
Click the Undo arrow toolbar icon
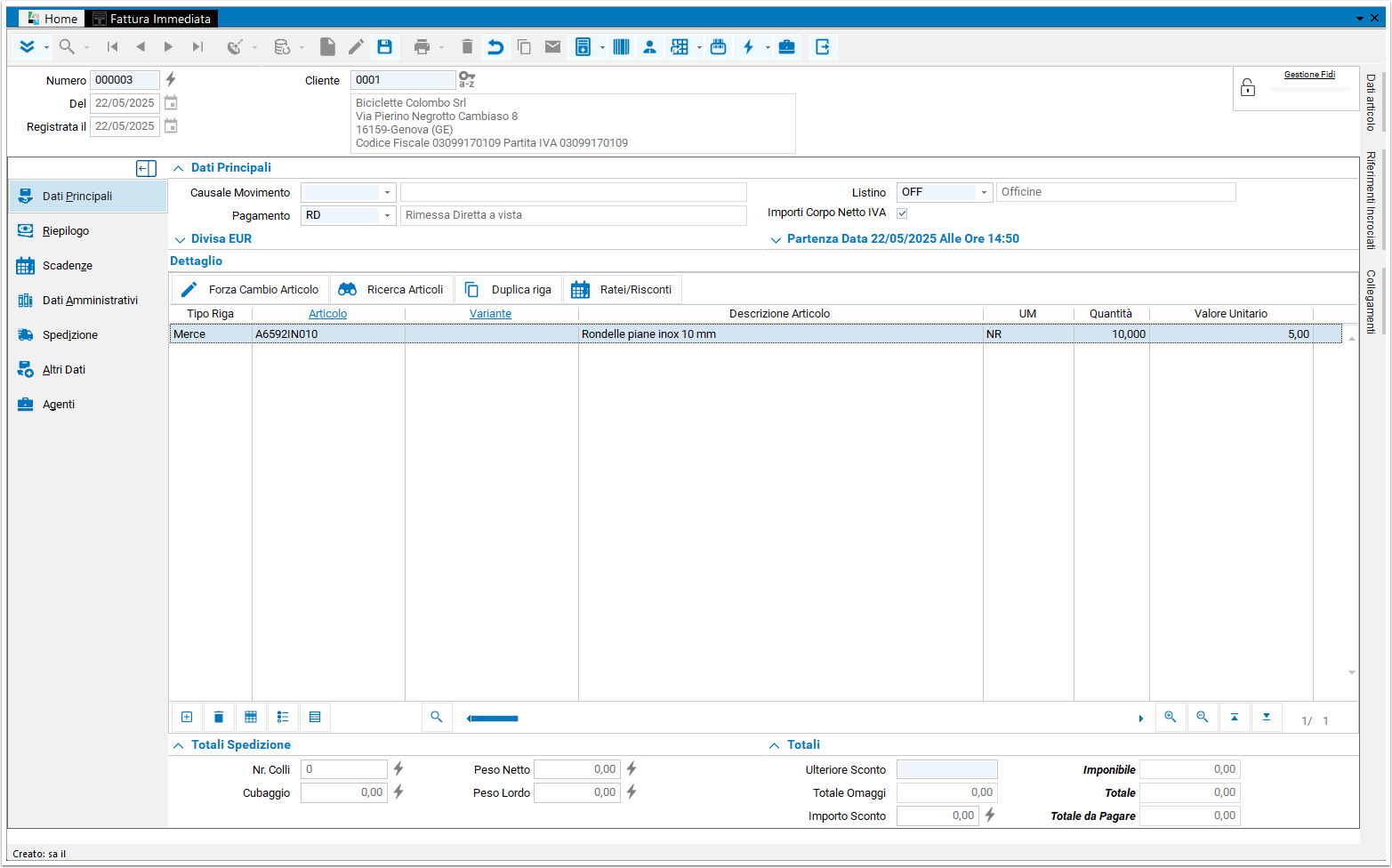[495, 47]
